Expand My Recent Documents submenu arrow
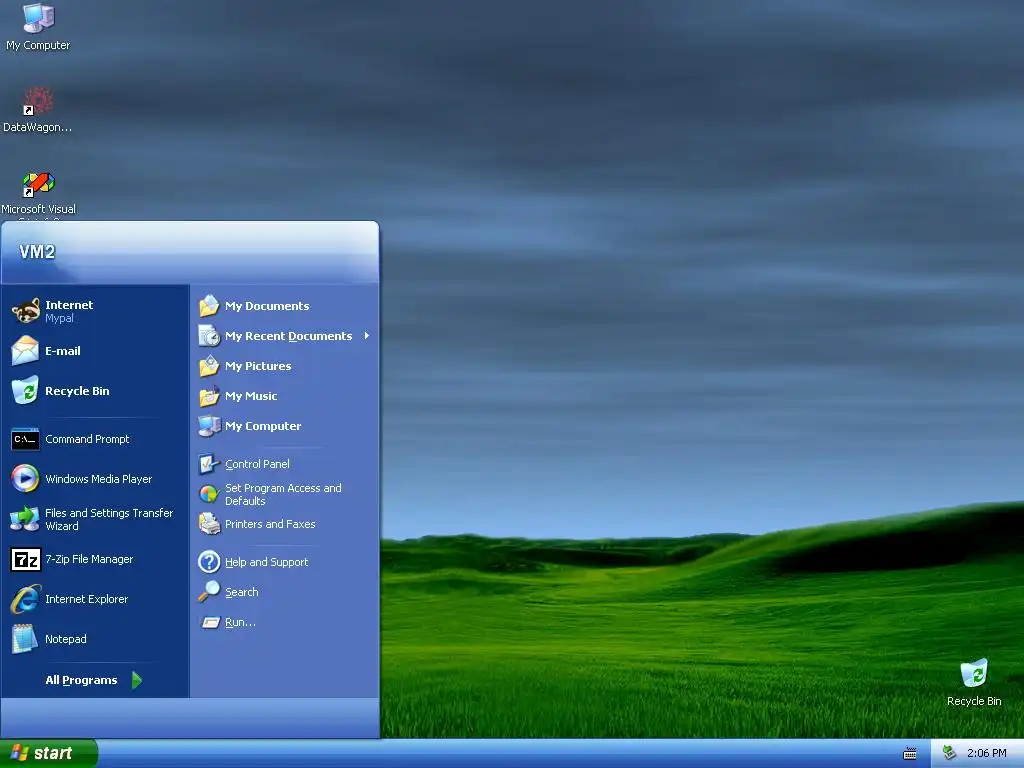1024x768 pixels. tap(366, 336)
